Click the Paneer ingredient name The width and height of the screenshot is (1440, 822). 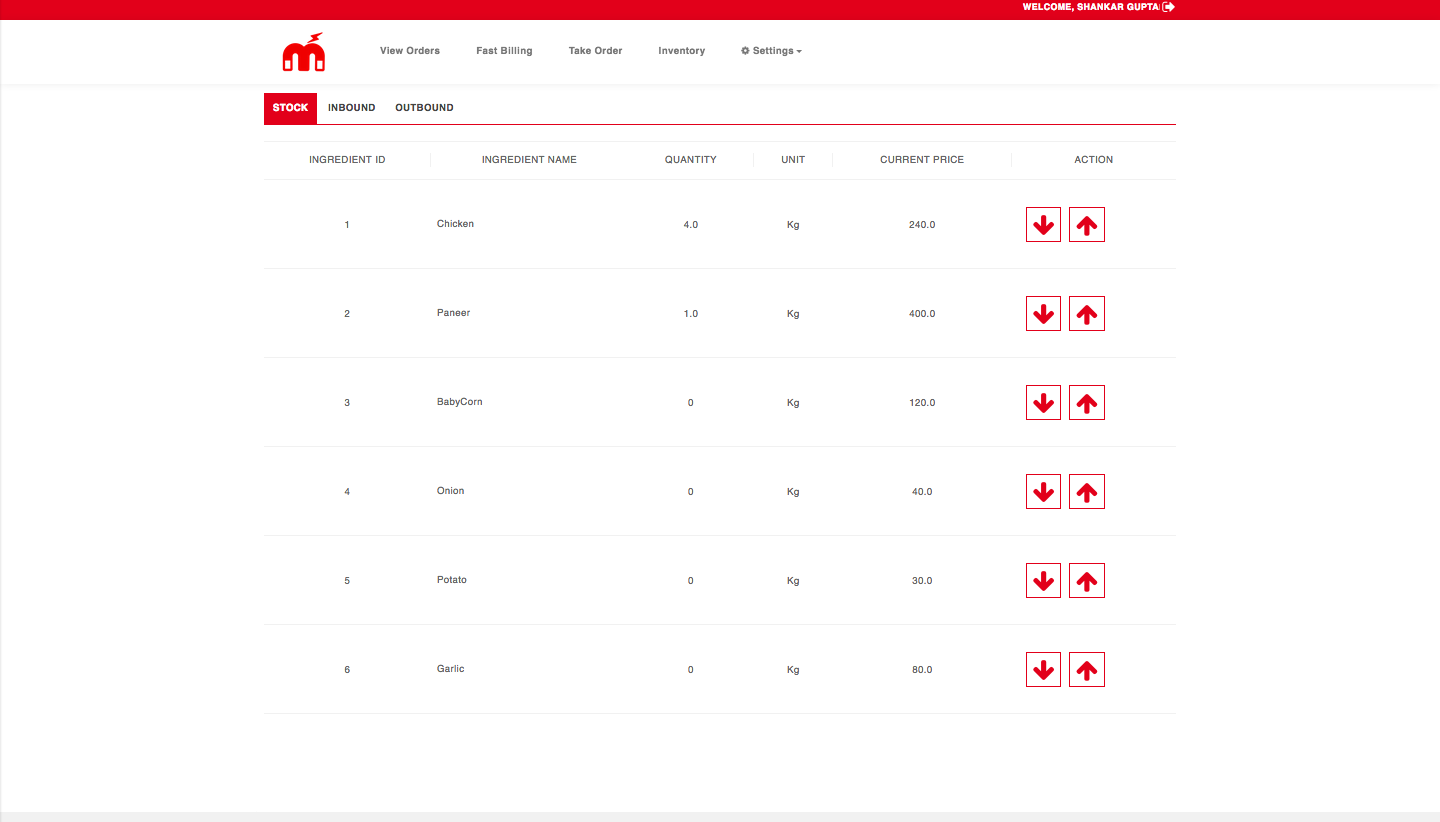[x=453, y=313]
